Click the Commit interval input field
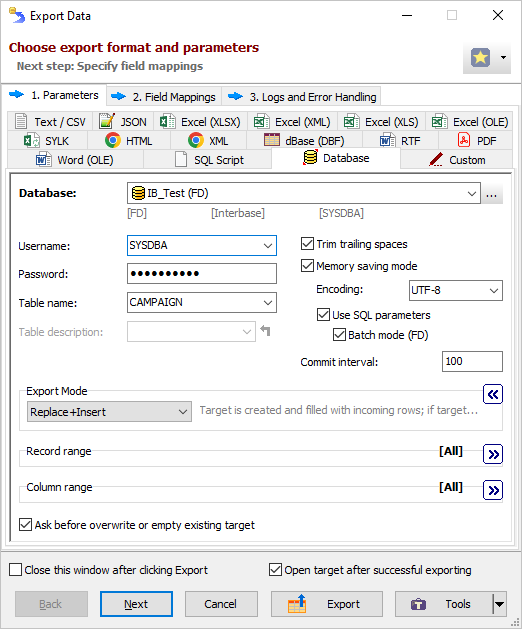522x629 pixels. click(x=472, y=361)
